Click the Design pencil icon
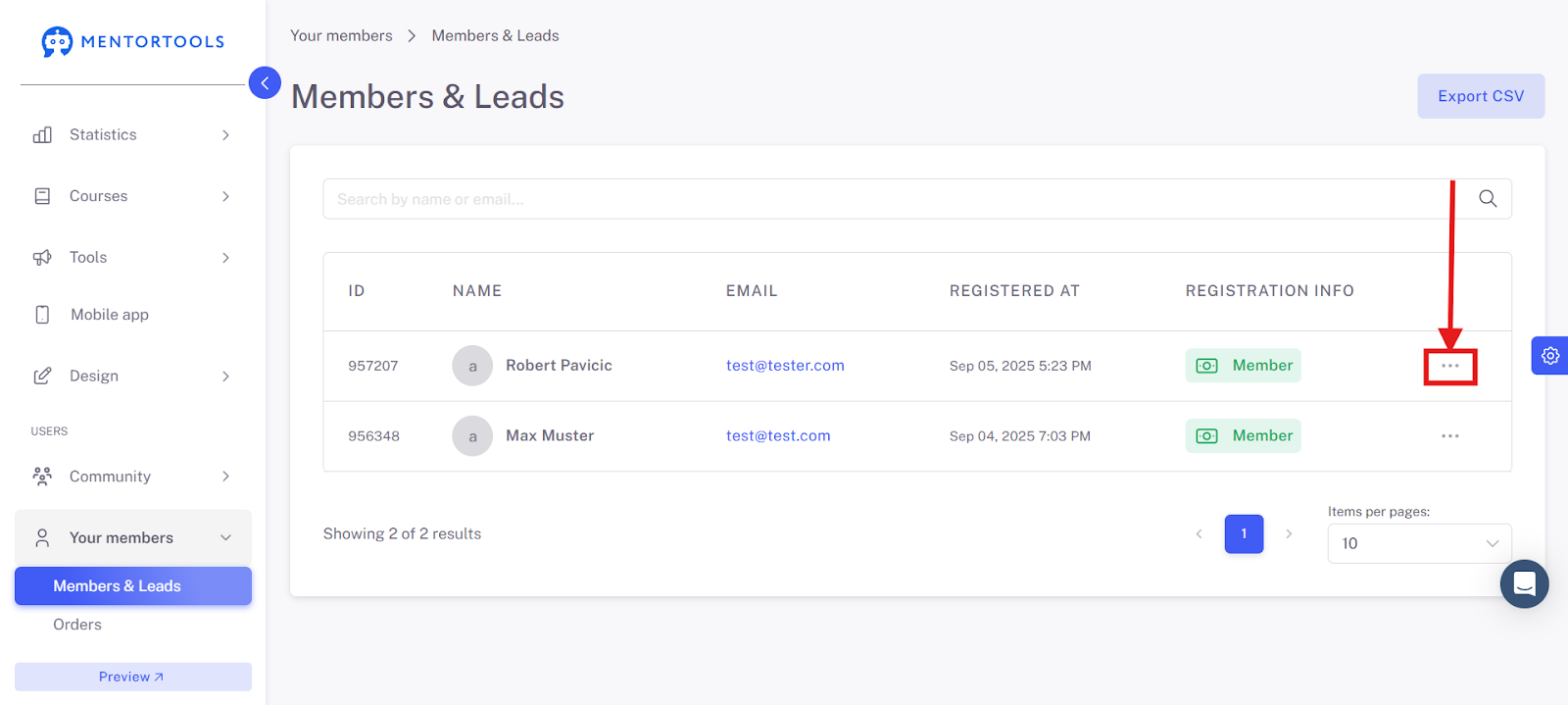This screenshot has width=1568, height=705. (42, 377)
